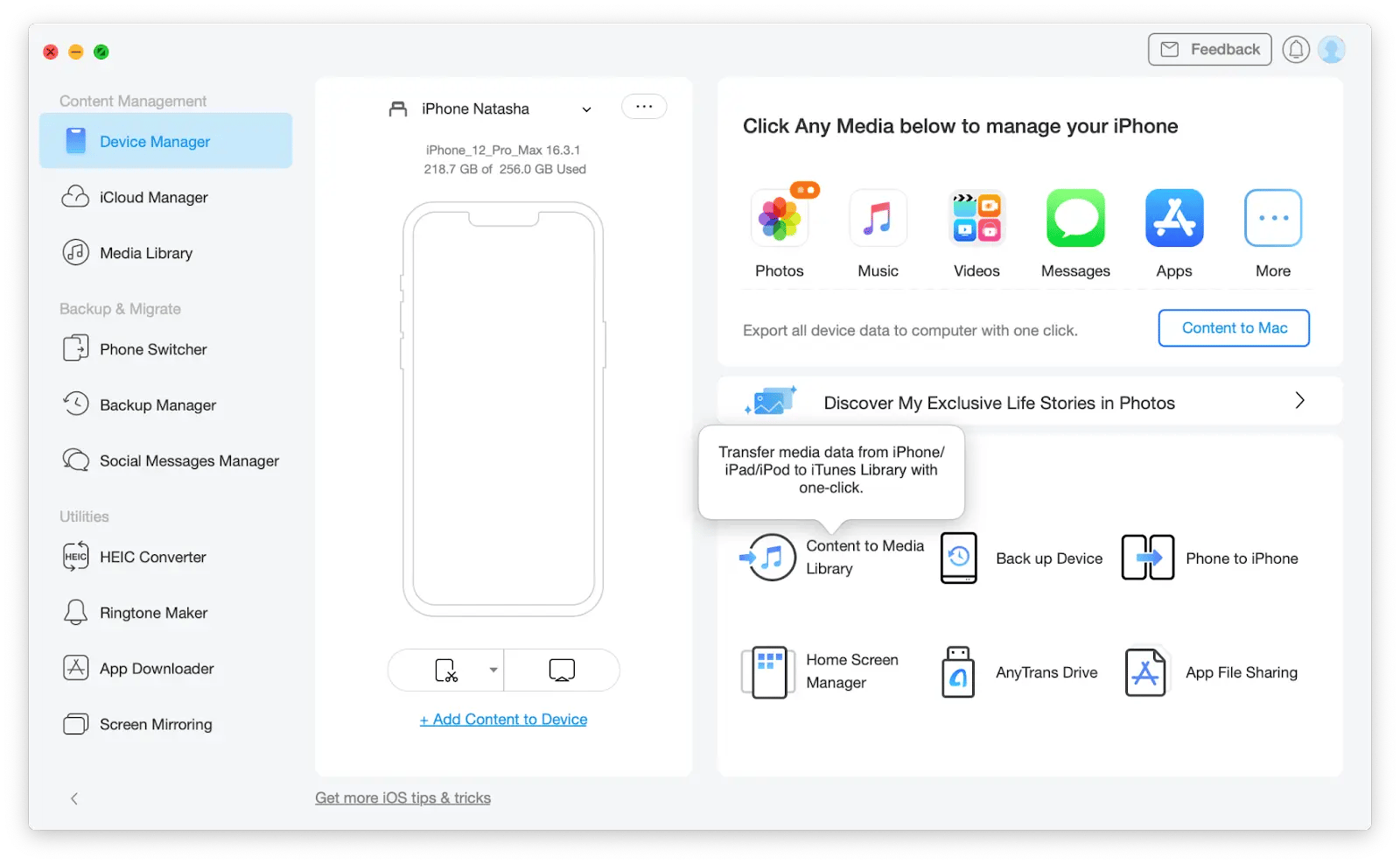Click the 'iPhone_12_Pro_Max 16.3.1' text
This screenshot has height=864, width=1400.
503,151
